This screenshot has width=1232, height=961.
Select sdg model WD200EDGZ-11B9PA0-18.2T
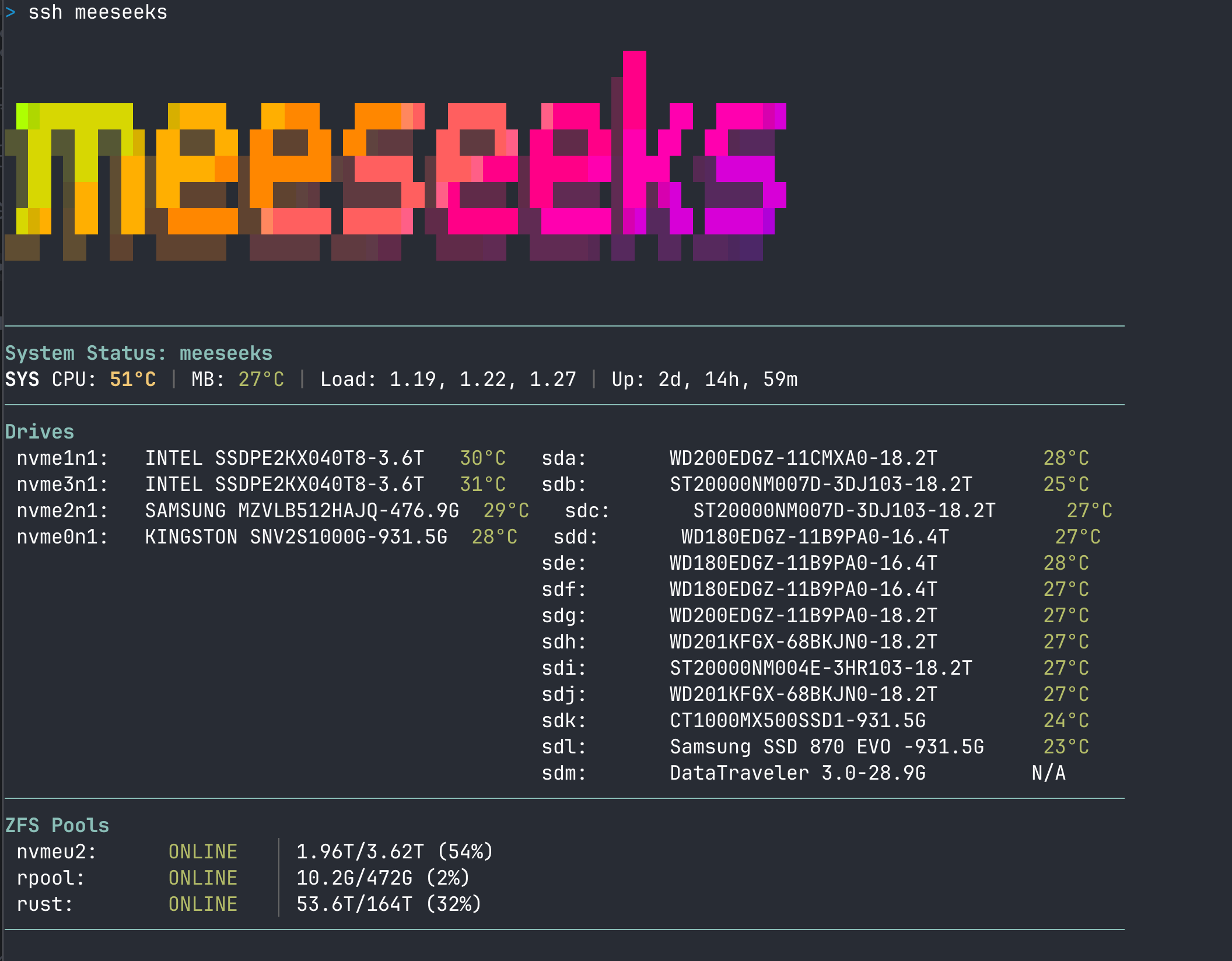pos(804,616)
